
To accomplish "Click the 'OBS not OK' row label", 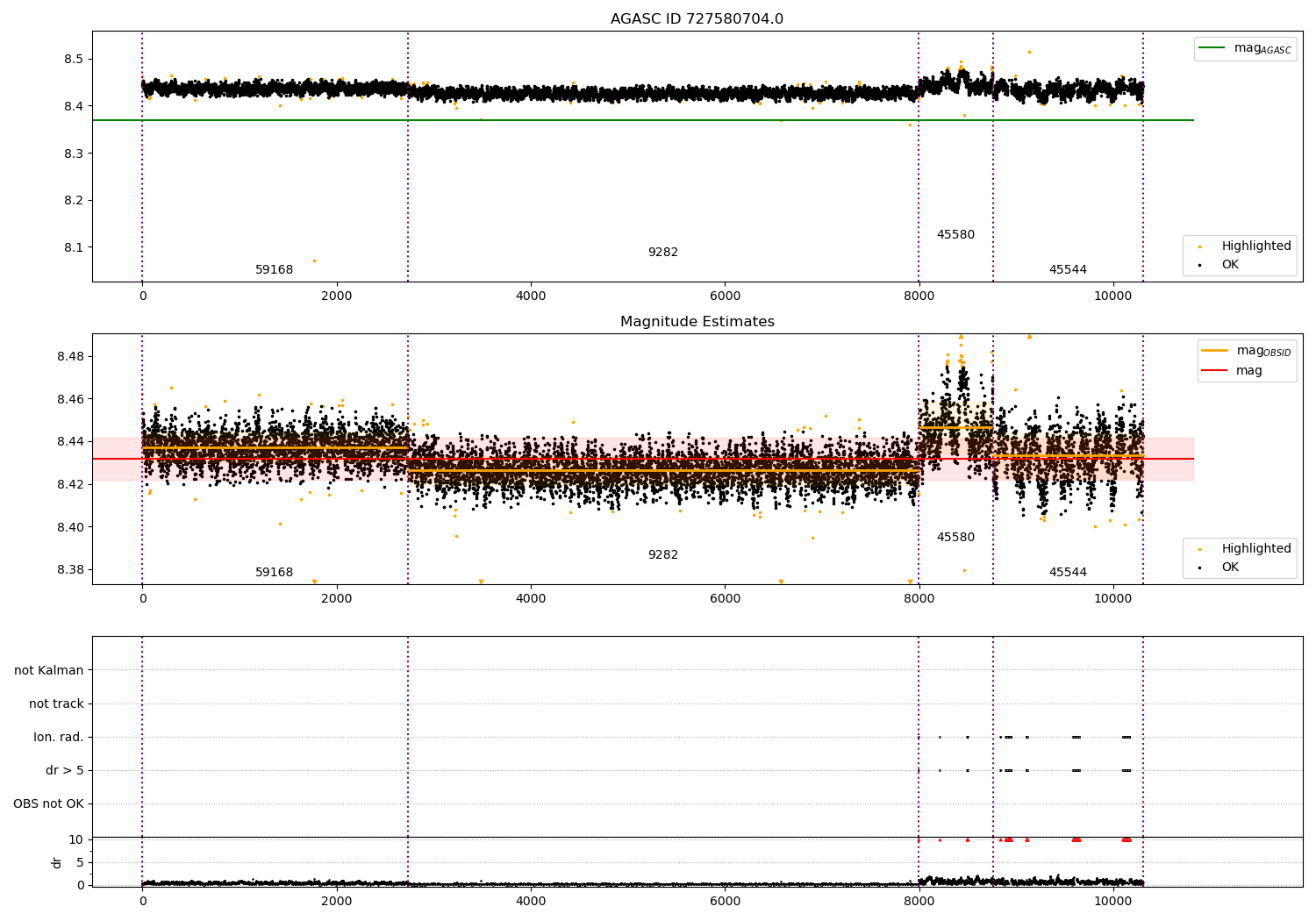I will 48,804.
